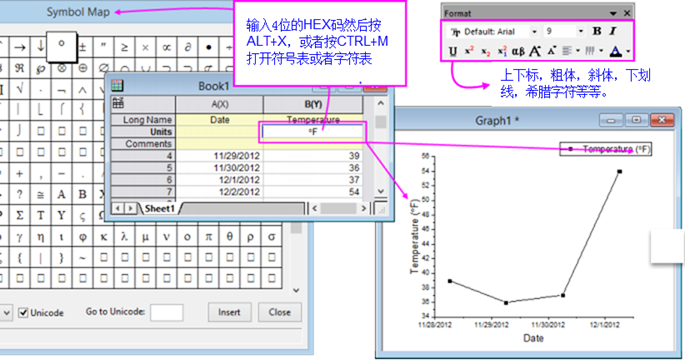Apply subscript formatting (x₂)
The image size is (685, 363).
(485, 52)
